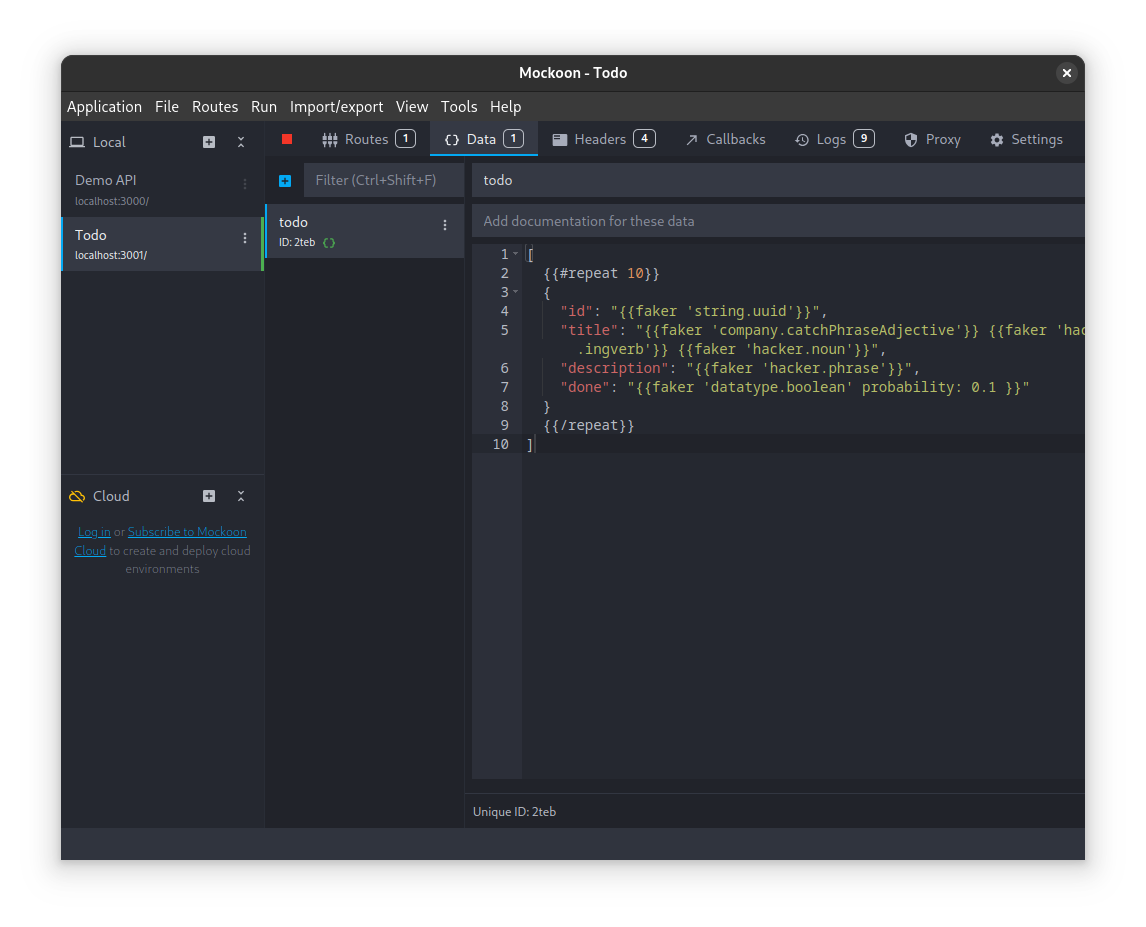Viewport: 1146px width, 927px height.
Task: Click the Cloud offline icon
Action: pyautogui.click(x=77, y=496)
